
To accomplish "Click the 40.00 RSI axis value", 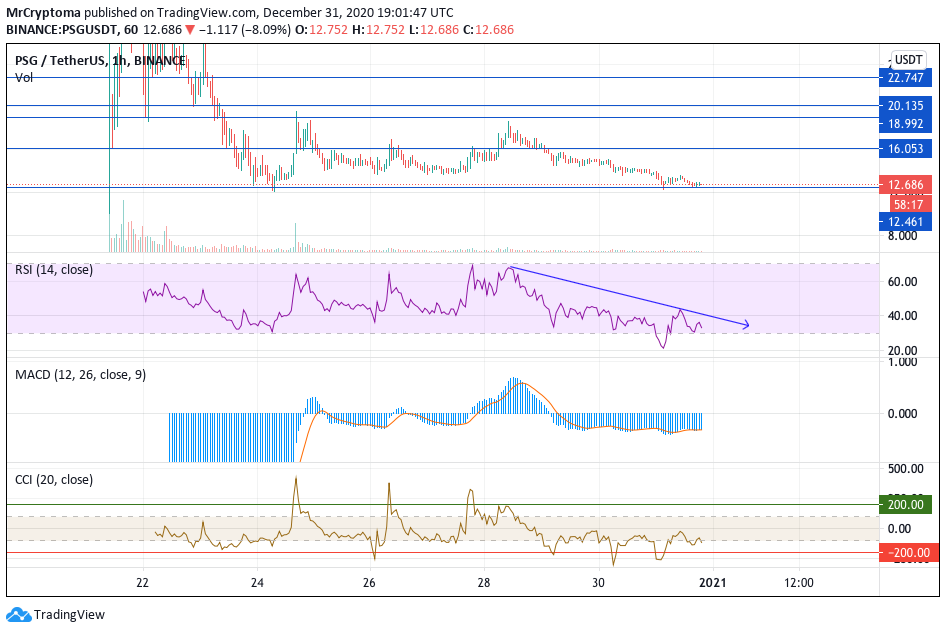I will pyautogui.click(x=903, y=316).
